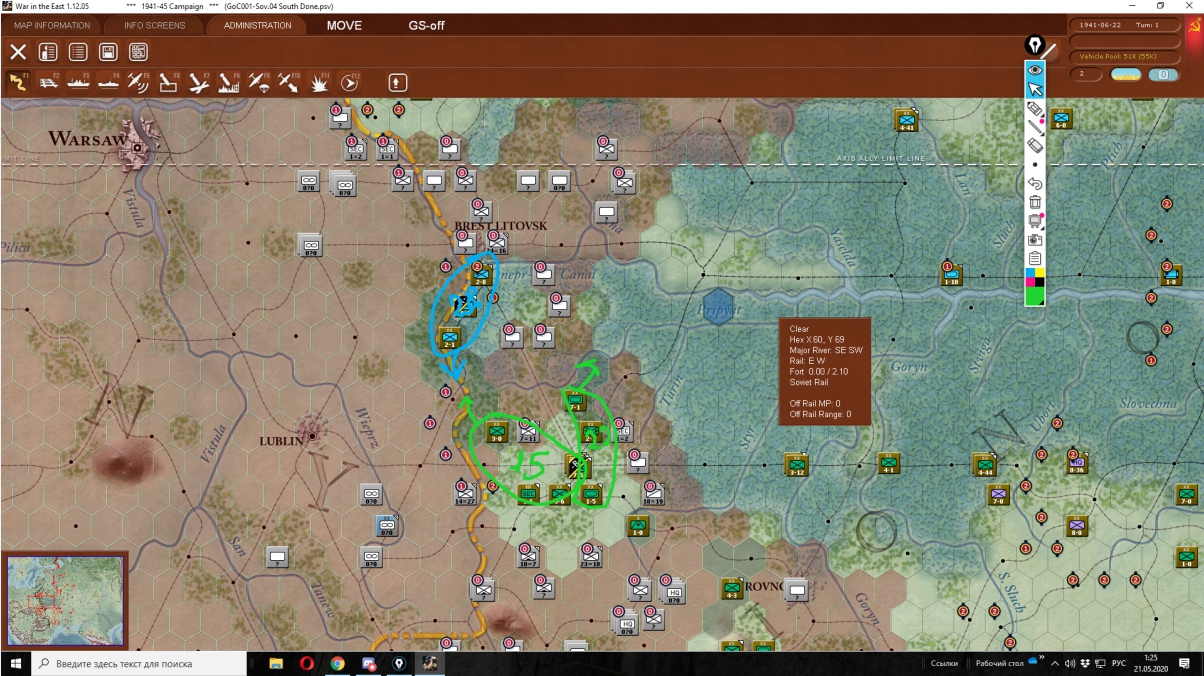Click the GS-off button

426,25
